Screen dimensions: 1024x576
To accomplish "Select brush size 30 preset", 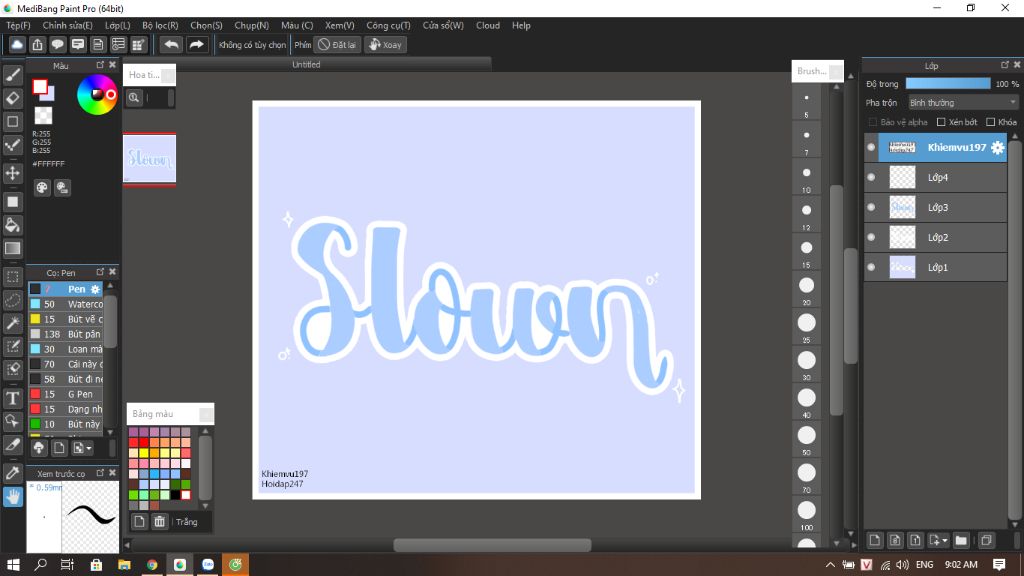I will click(807, 364).
